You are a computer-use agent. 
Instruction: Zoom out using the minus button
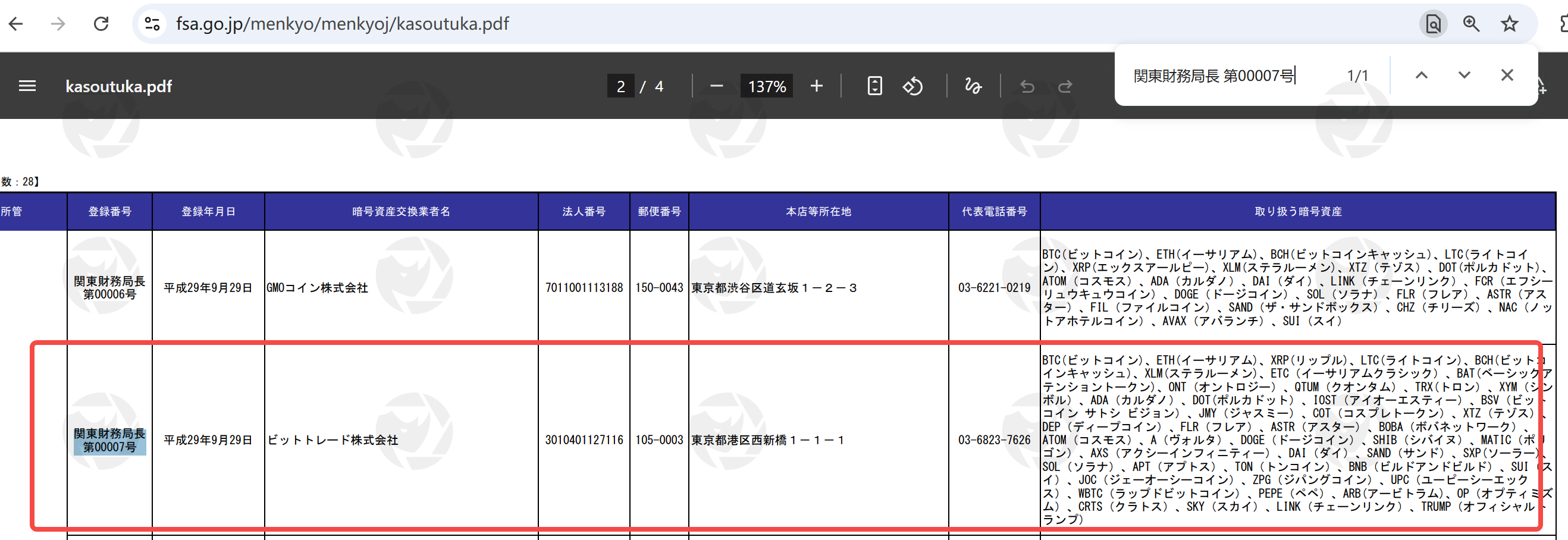716,86
